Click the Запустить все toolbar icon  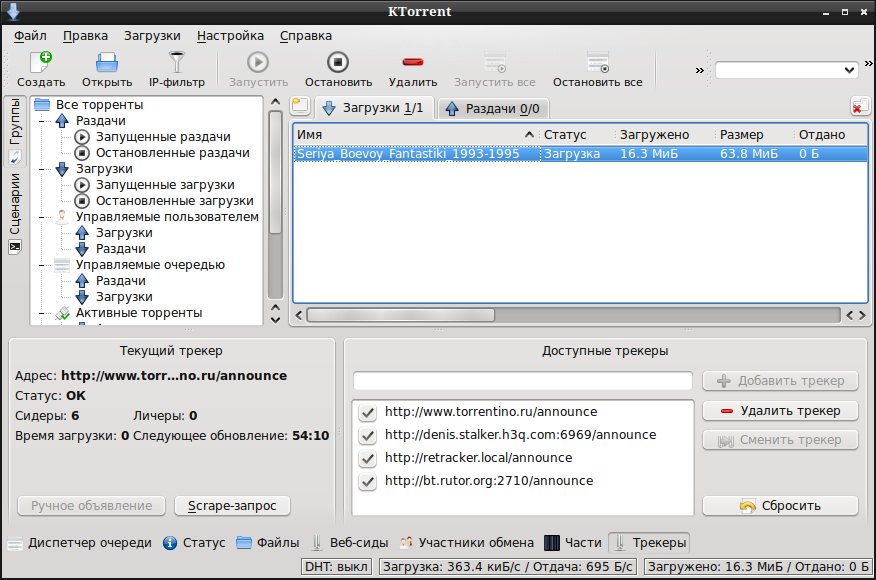click(494, 62)
